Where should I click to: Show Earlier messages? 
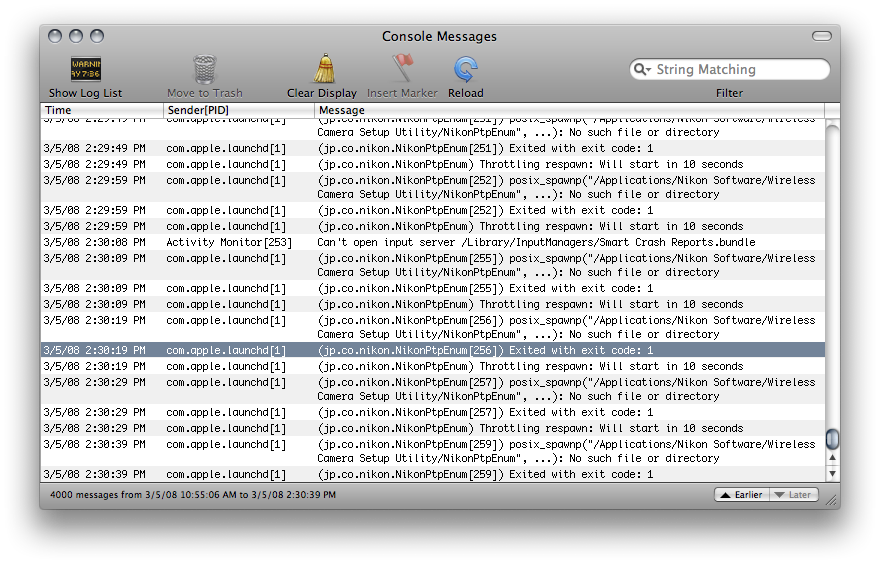[x=741, y=494]
